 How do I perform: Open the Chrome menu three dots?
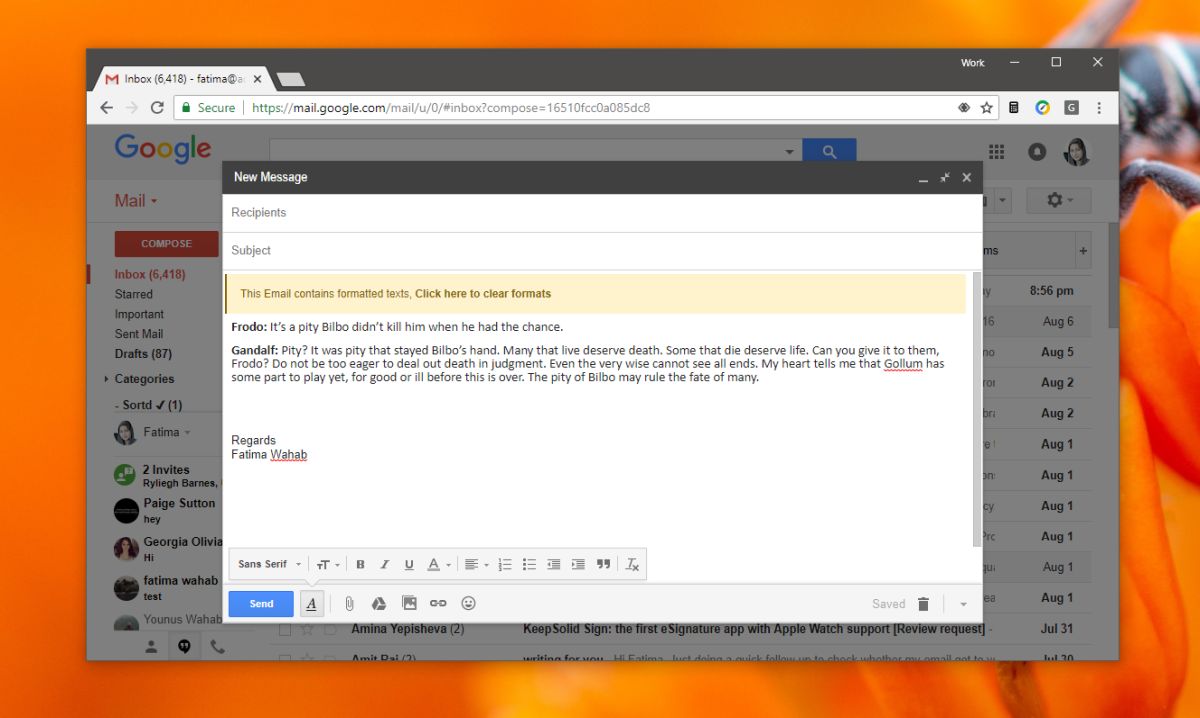1100,107
